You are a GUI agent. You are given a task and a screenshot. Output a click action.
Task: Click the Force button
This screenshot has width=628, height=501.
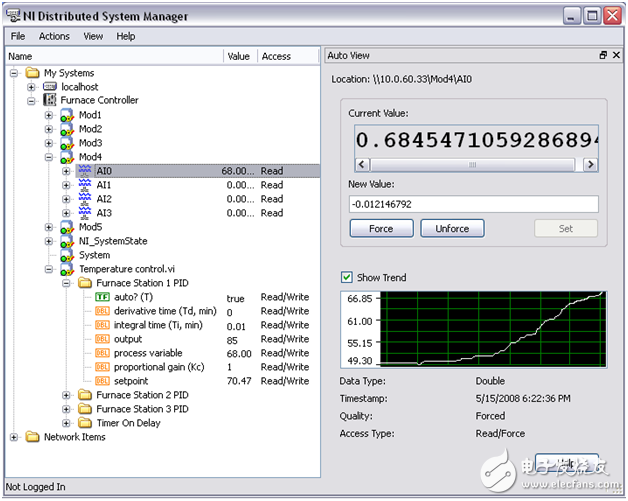[381, 228]
